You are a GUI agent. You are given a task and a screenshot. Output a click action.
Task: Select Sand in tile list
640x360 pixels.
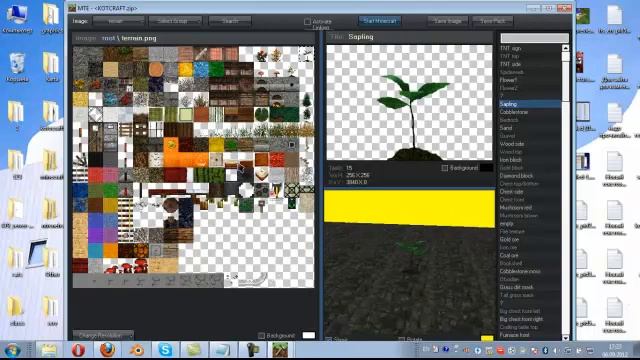tap(530, 128)
